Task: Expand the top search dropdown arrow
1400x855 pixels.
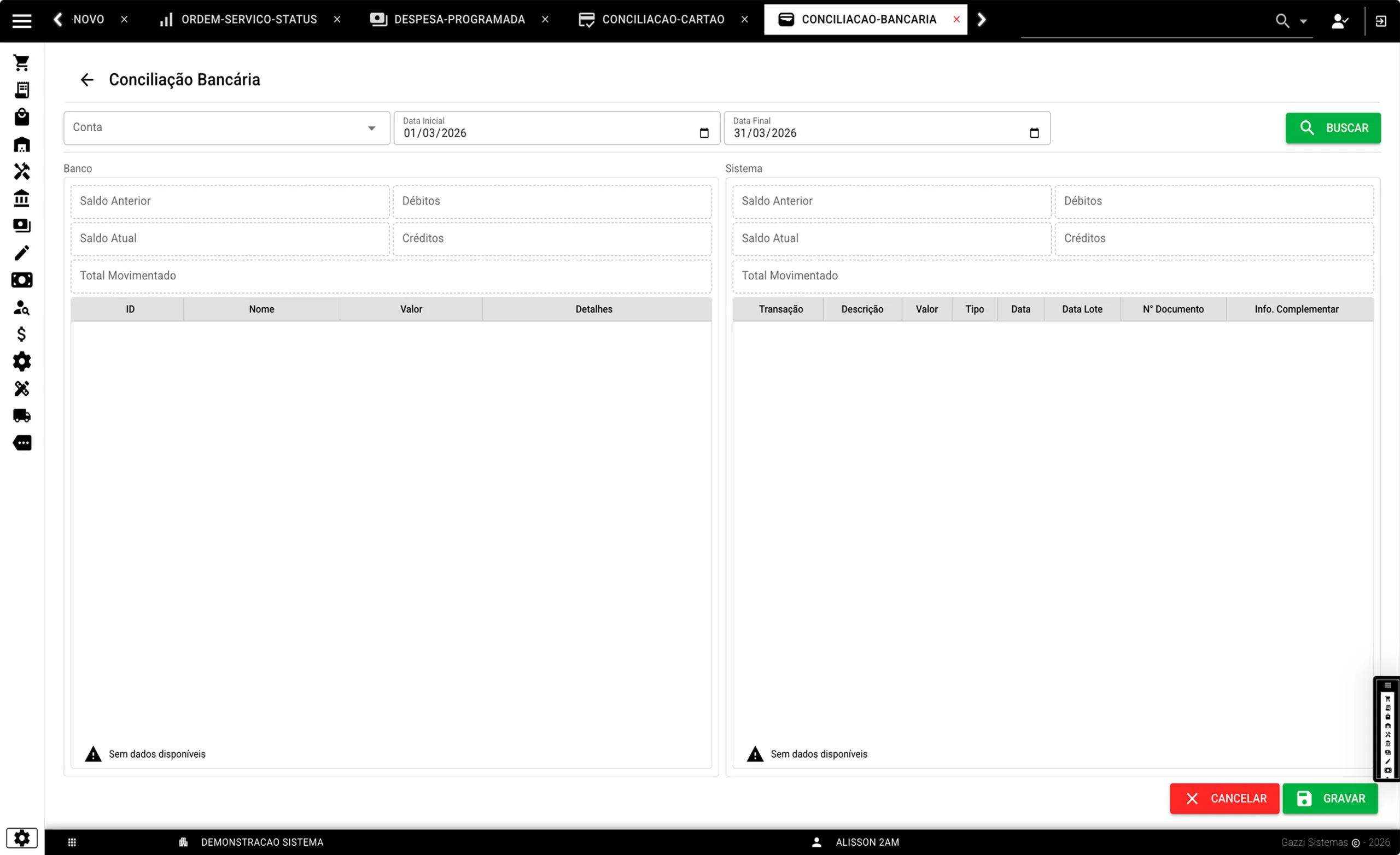Action: pyautogui.click(x=1303, y=21)
